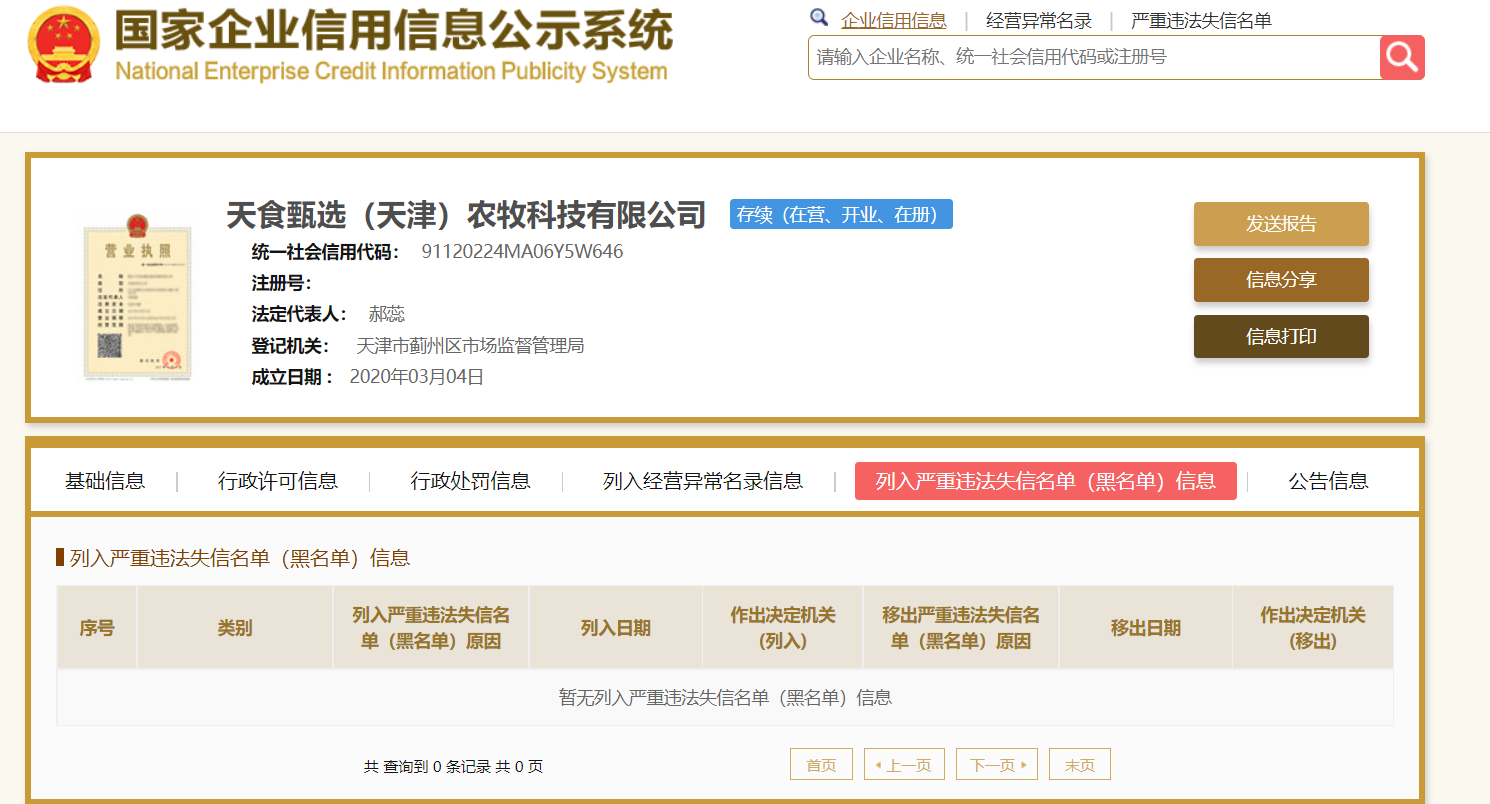Click the 移出日期 column header
This screenshot has height=804, width=1490.
click(1146, 628)
